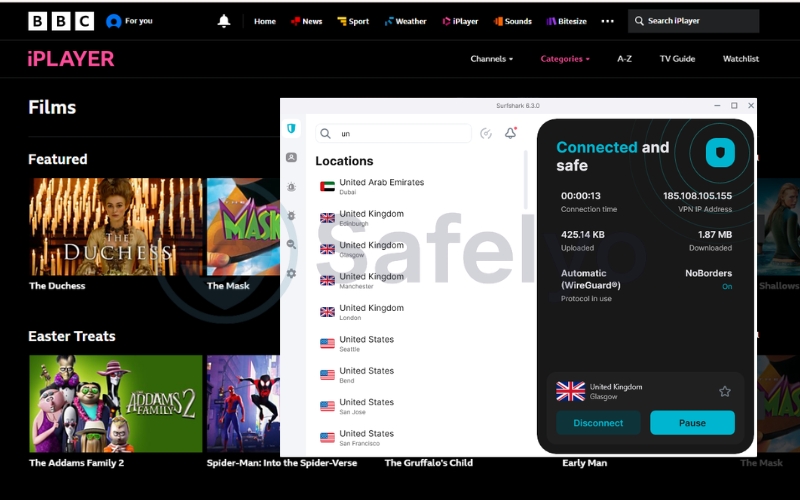This screenshot has width=800, height=500.
Task: Click the US flag beside Seattle
Action: coord(327,343)
